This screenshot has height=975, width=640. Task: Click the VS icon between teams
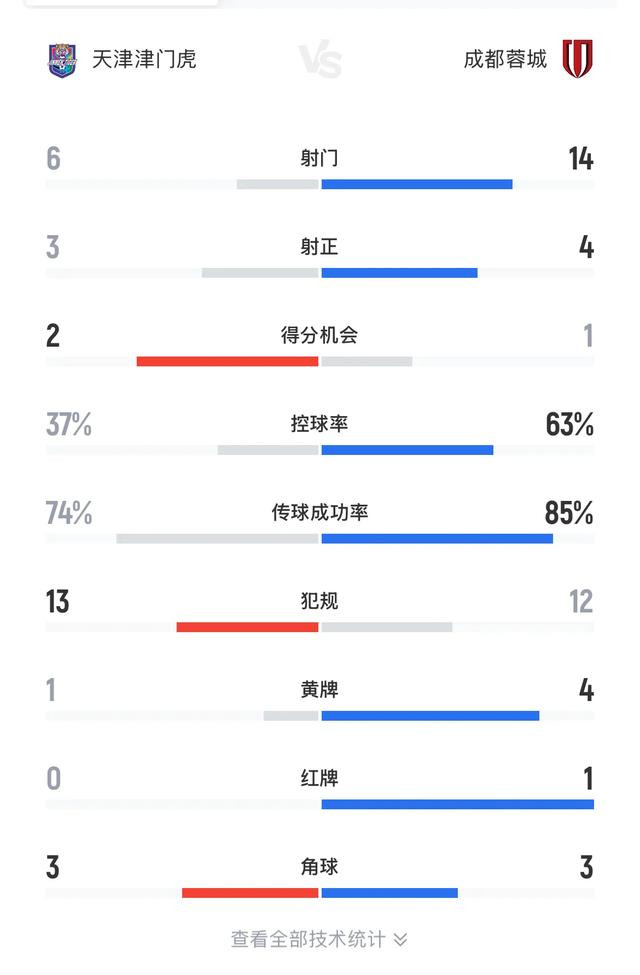point(320,60)
